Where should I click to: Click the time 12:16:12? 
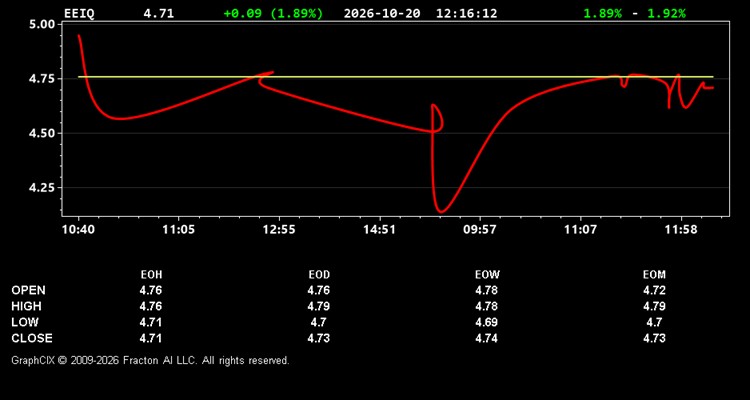pos(466,13)
